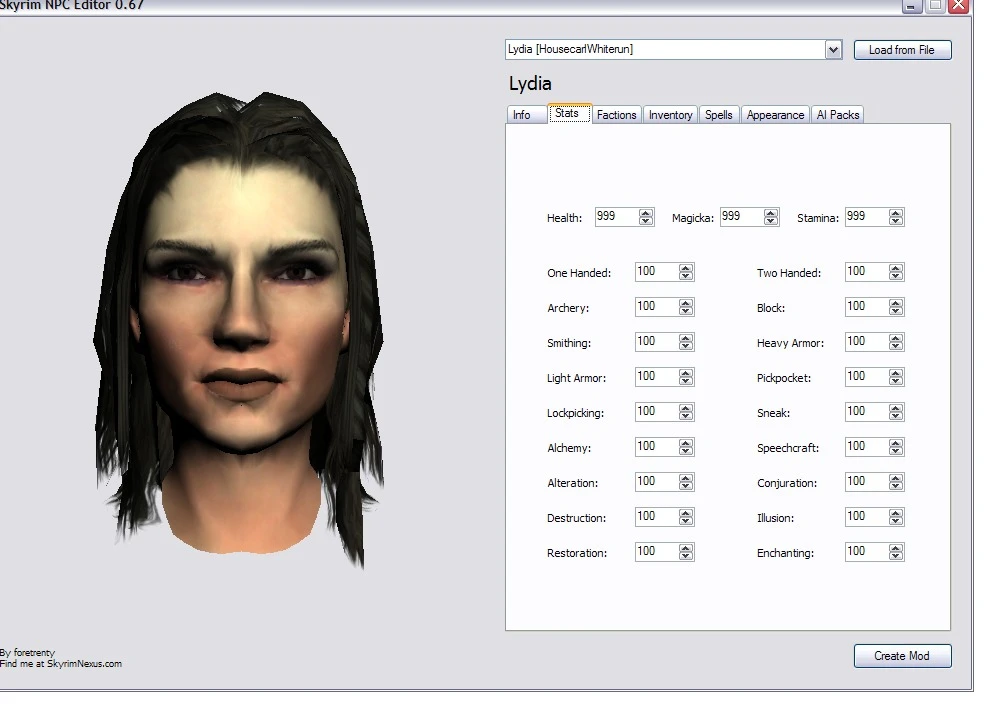Viewport: 1000px width, 704px height.
Task: Go to the Inventory tab
Action: tap(670, 115)
